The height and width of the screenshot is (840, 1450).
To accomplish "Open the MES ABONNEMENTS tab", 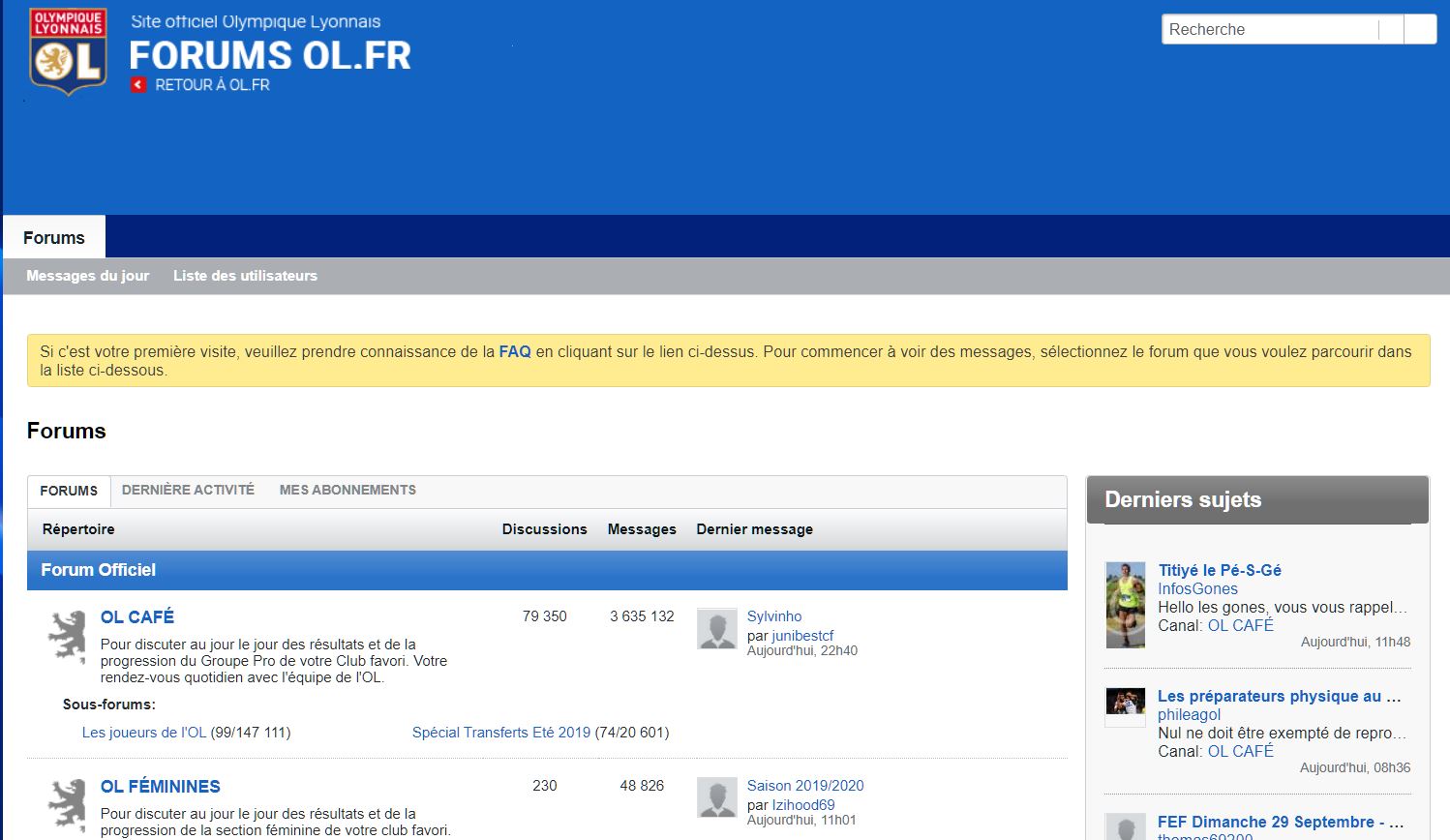I will [x=347, y=491].
